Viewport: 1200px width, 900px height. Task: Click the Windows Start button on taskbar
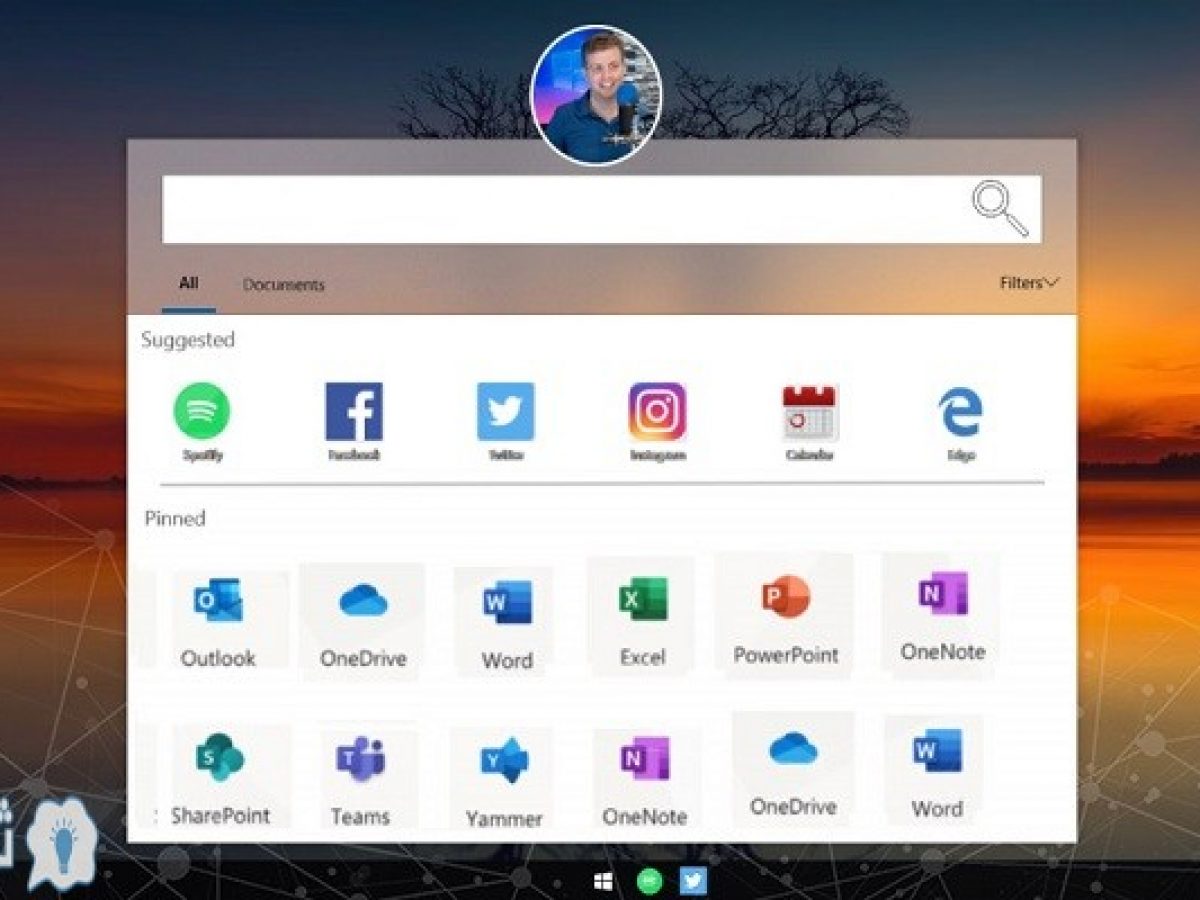(603, 881)
